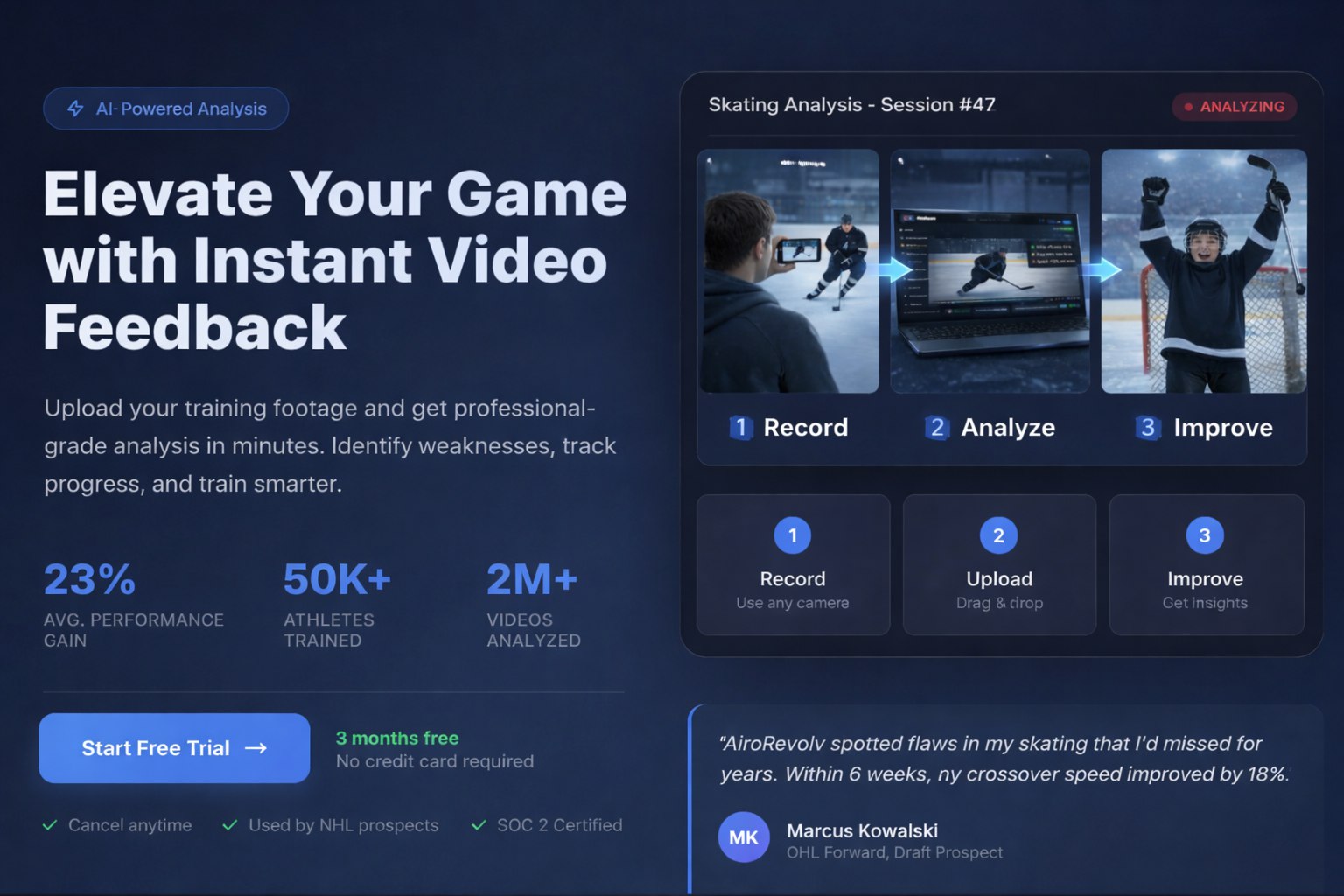
Task: Click the blue number 1 circle above Record
Action: pyautogui.click(x=792, y=535)
